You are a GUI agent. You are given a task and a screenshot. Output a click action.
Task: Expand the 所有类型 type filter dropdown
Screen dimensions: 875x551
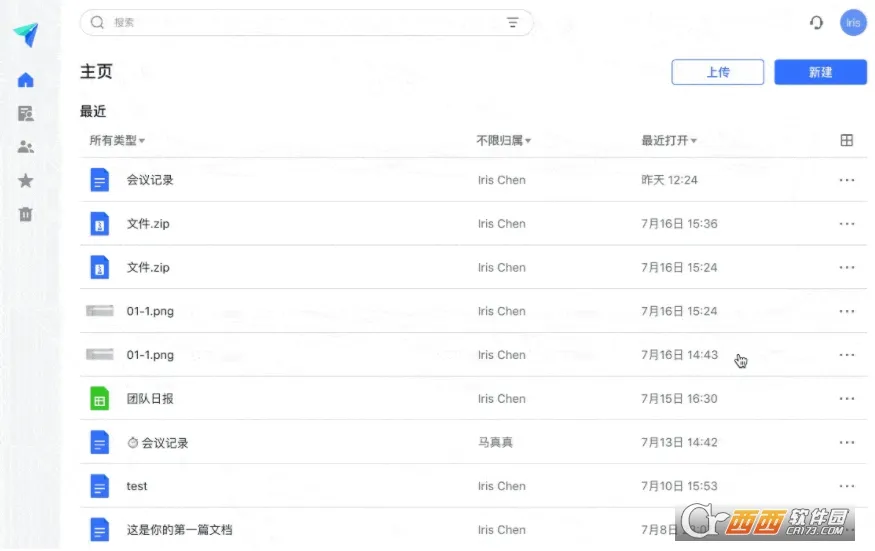[117, 141]
